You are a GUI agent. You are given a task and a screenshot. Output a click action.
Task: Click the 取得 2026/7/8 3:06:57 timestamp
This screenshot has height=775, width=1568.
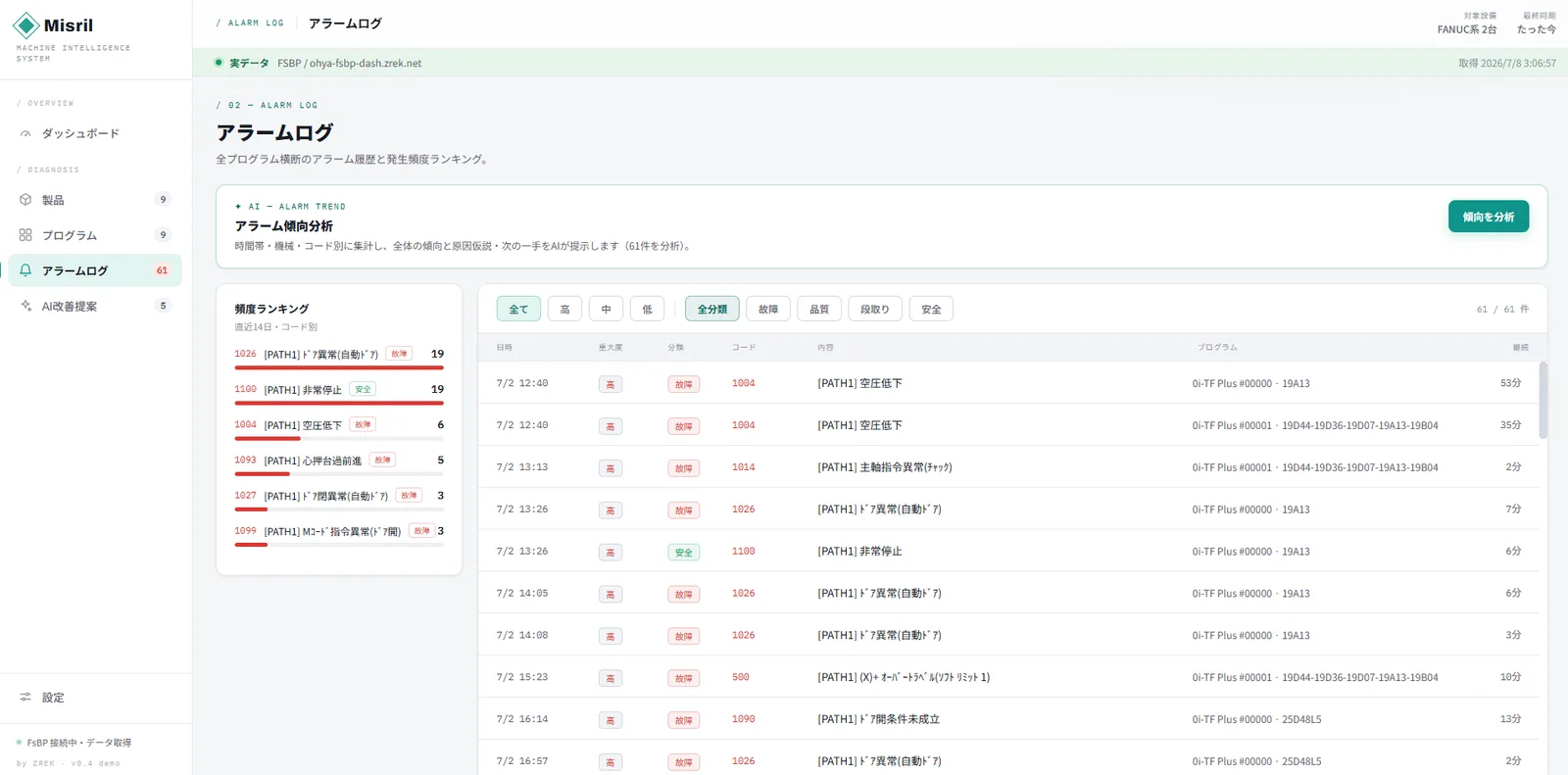1507,63
